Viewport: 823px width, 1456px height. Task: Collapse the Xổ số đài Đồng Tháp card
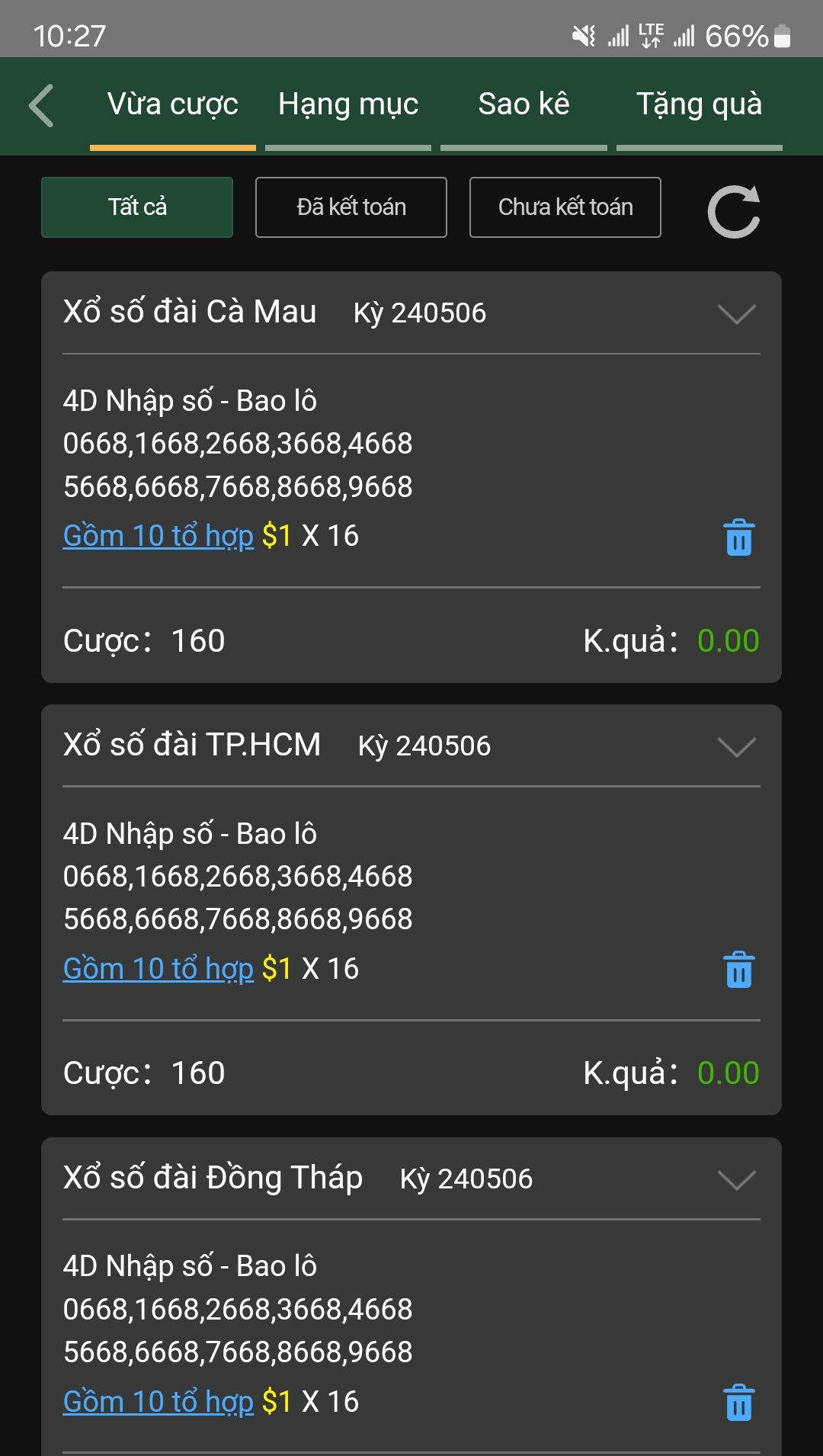pos(736,1179)
